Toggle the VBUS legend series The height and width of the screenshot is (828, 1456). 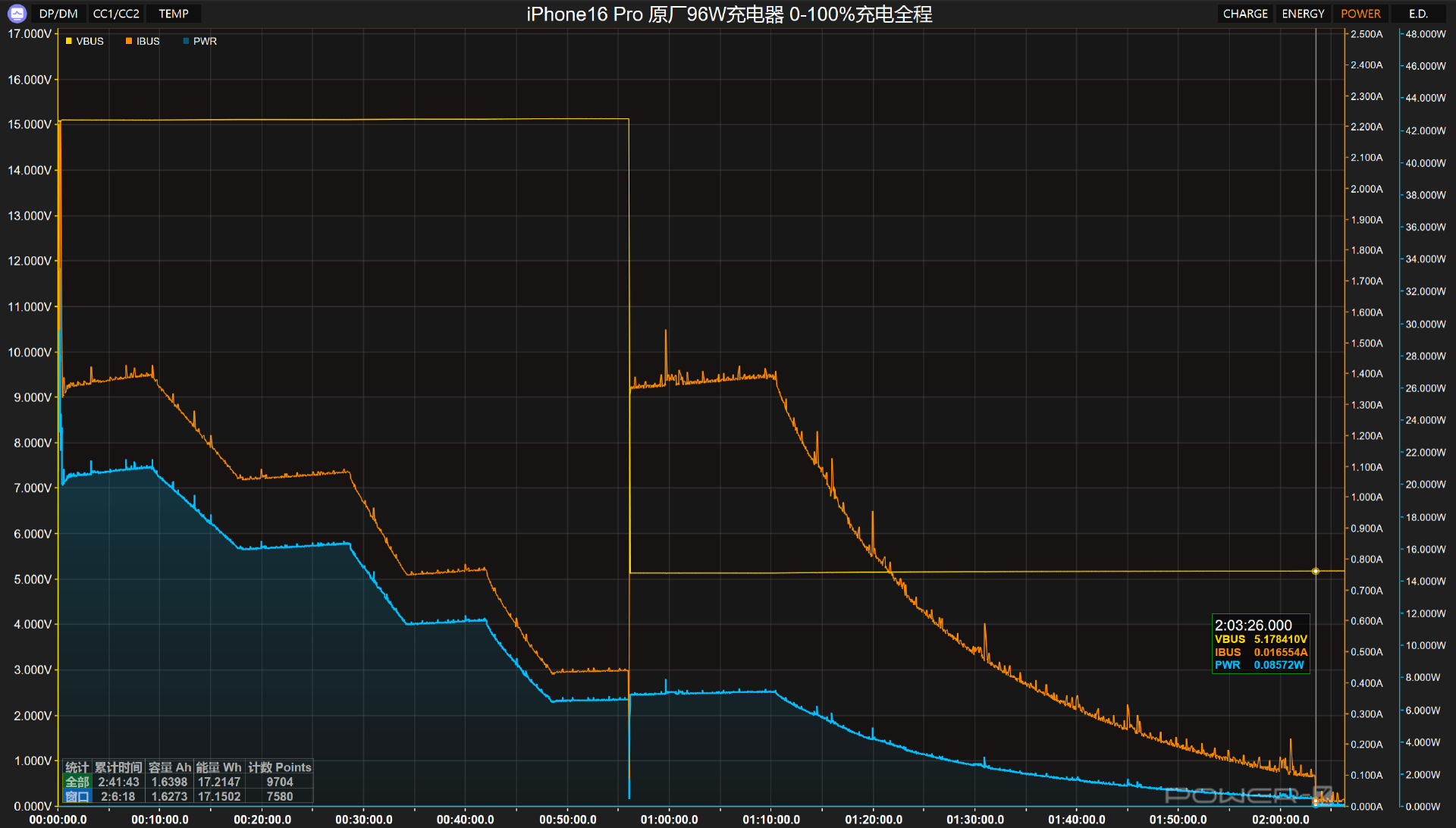click(84, 41)
